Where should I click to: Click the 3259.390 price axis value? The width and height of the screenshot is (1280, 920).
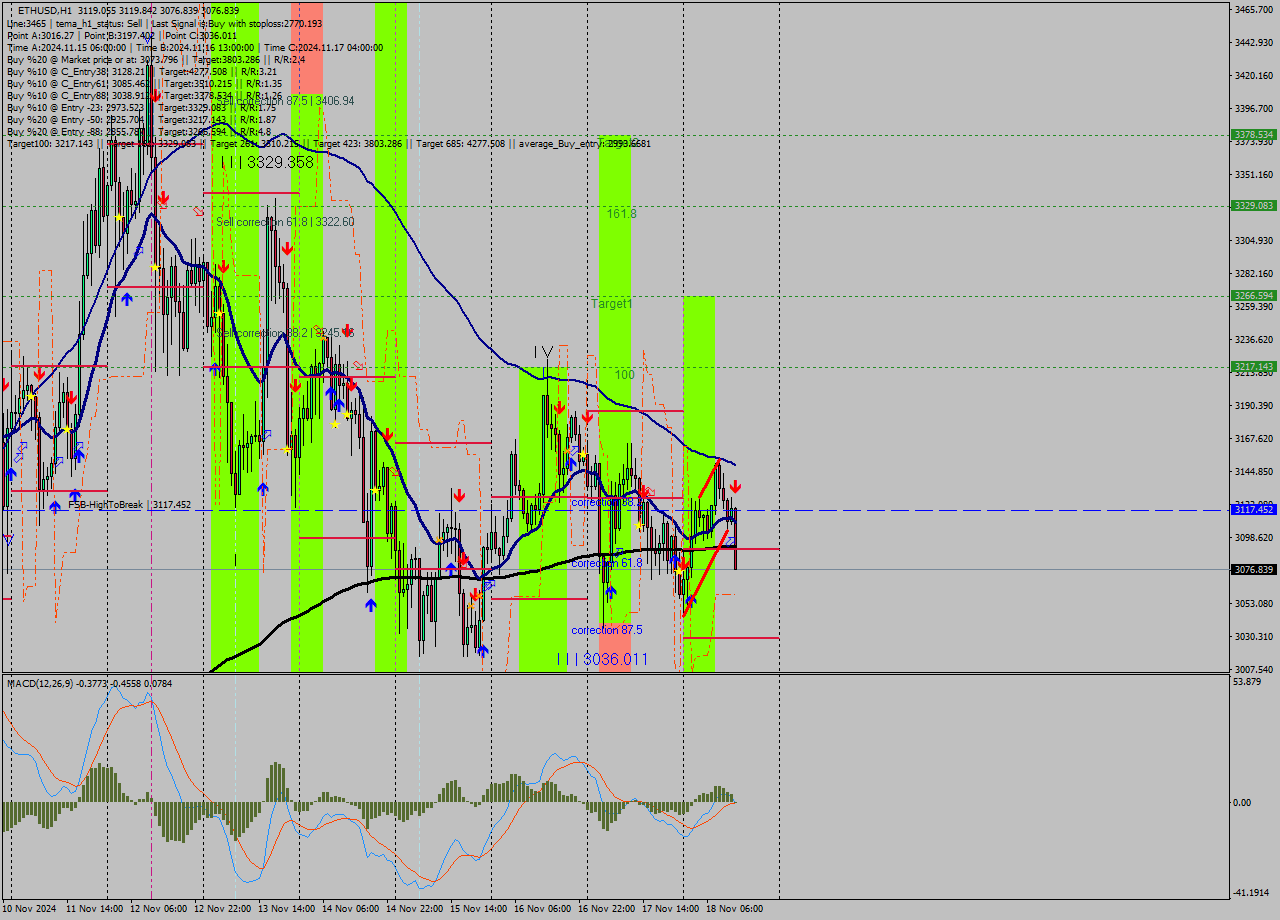(1253, 306)
